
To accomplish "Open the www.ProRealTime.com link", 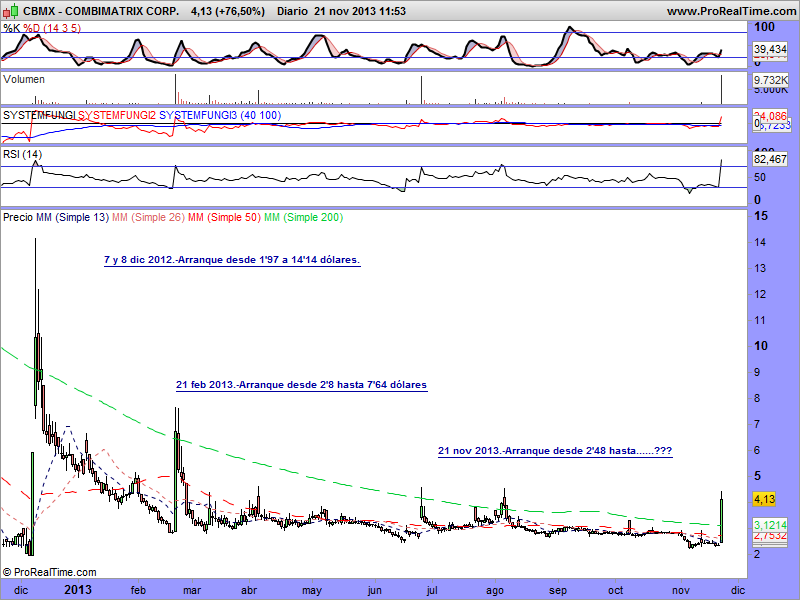I will tap(731, 11).
